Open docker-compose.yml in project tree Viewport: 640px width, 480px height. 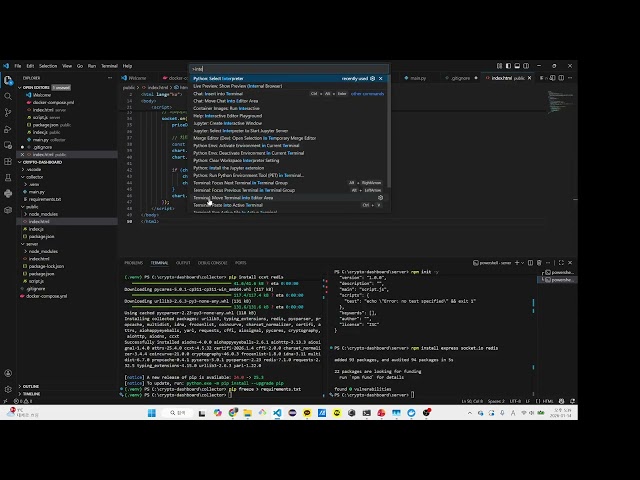(46, 296)
